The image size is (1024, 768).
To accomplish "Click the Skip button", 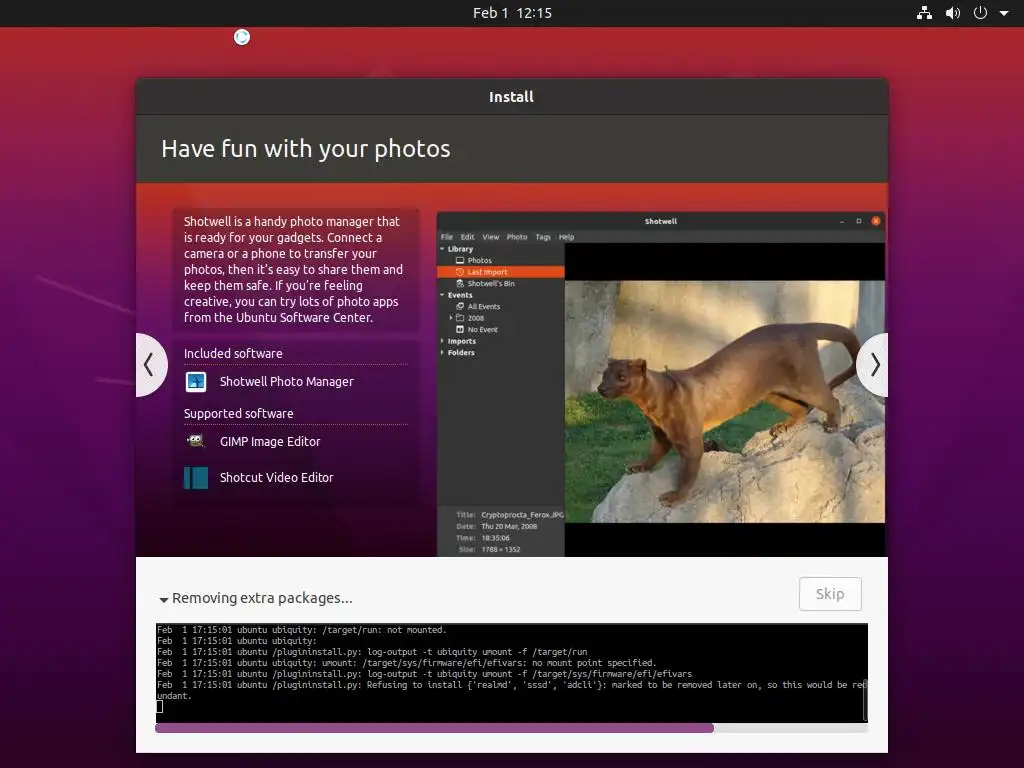I will (x=830, y=594).
